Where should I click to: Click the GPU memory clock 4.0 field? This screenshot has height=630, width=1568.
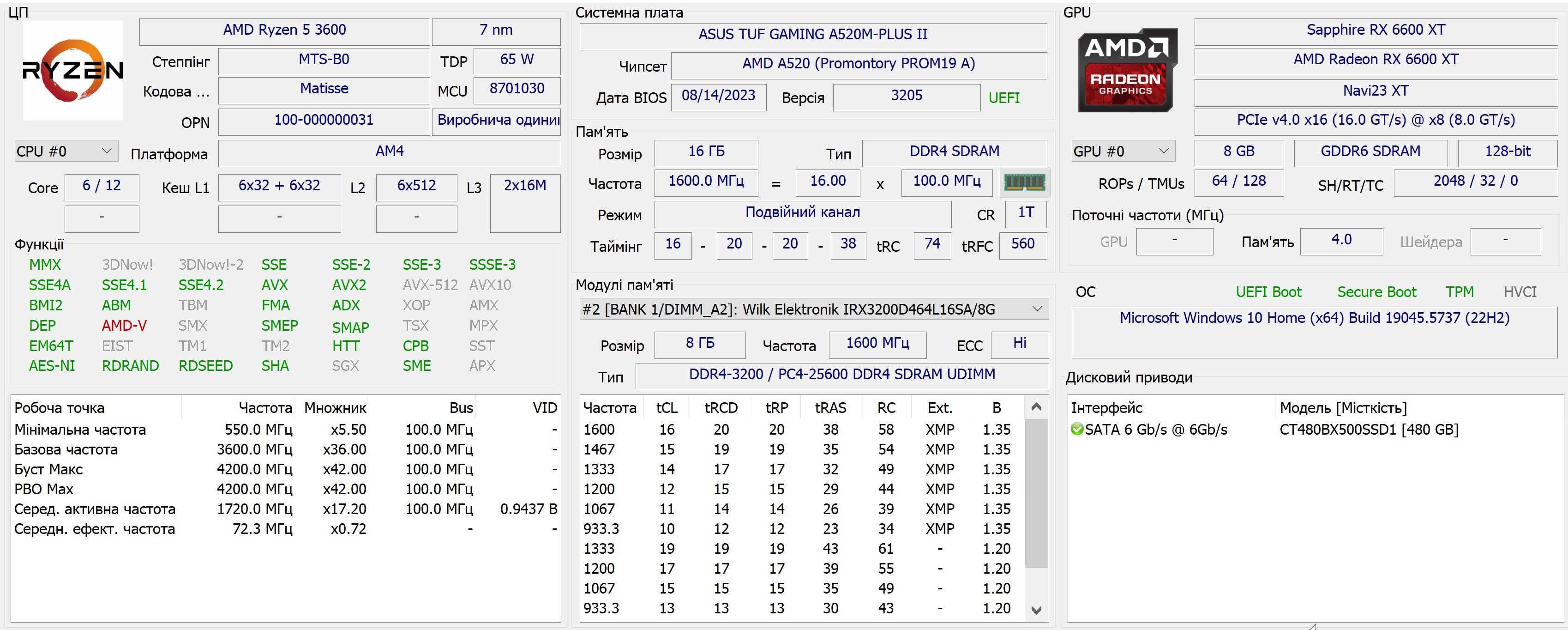coord(1341,241)
